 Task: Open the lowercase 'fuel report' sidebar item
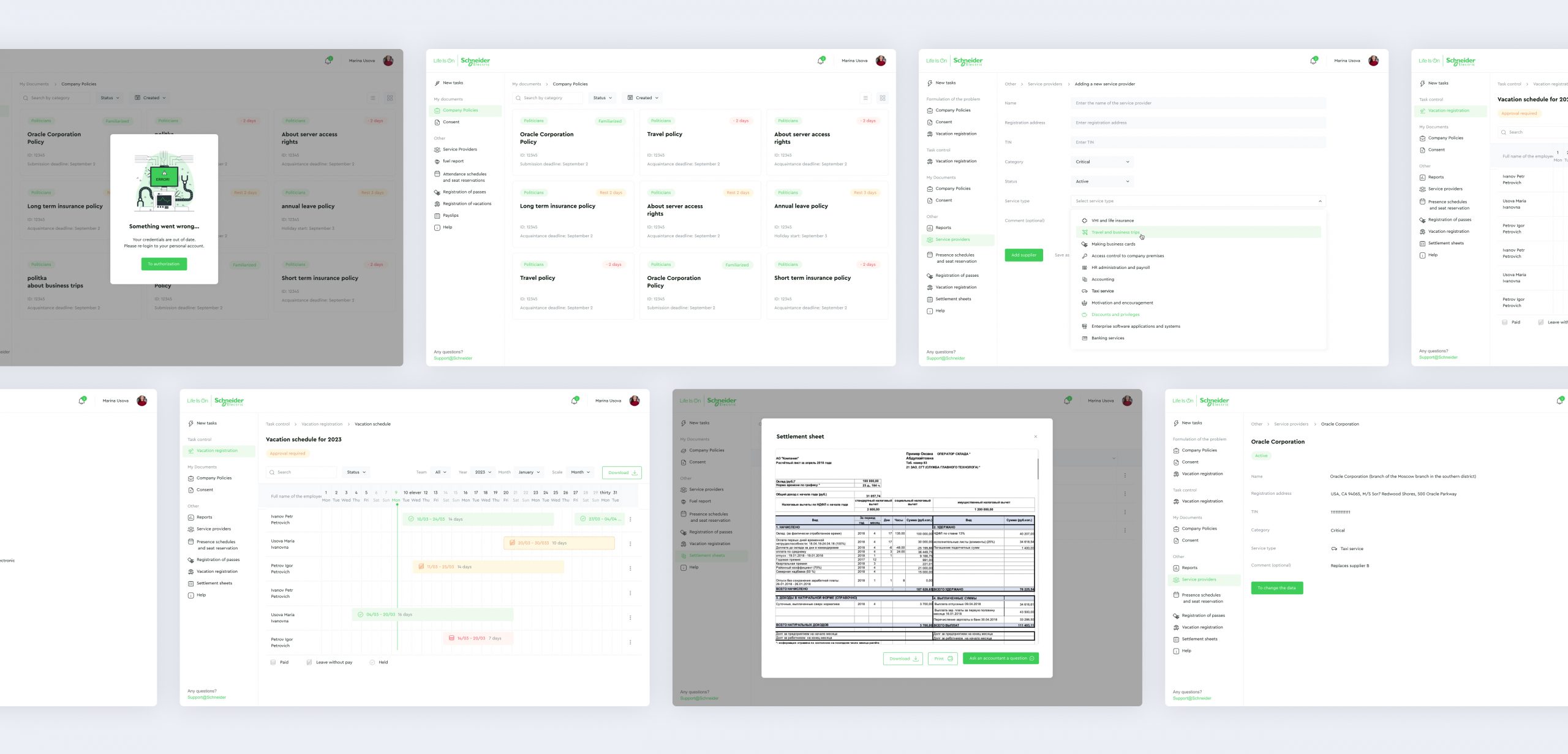[x=453, y=161]
